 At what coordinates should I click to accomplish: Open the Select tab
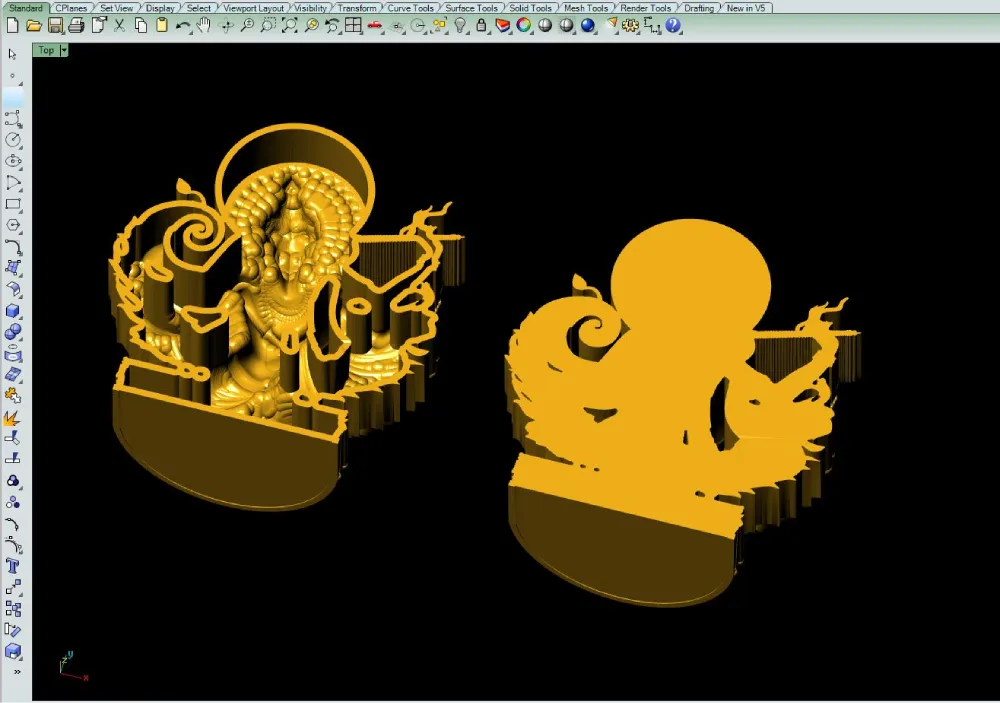point(198,8)
